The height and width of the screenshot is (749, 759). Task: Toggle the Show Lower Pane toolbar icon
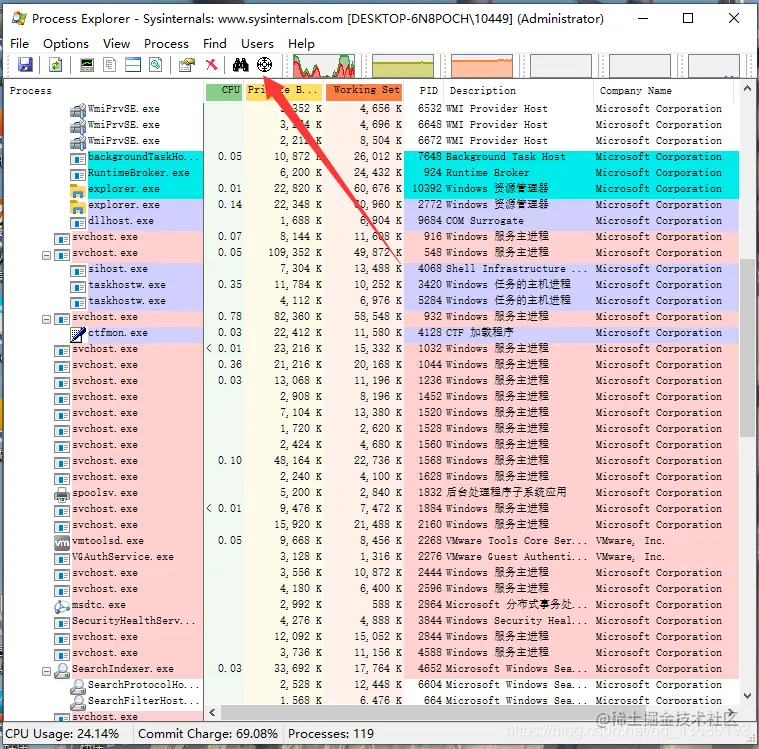pos(133,65)
